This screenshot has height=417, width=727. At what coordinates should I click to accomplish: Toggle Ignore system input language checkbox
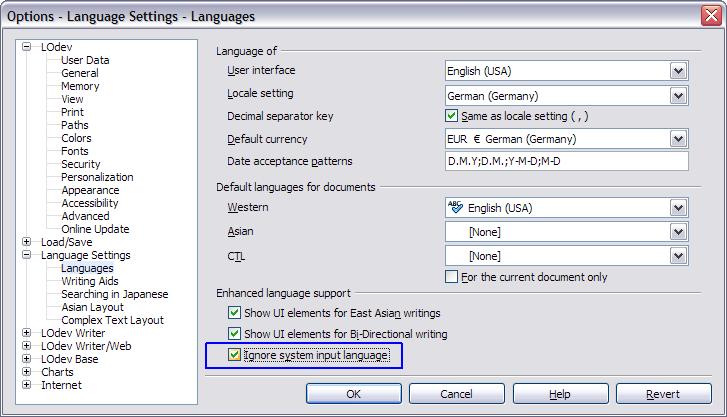point(234,355)
